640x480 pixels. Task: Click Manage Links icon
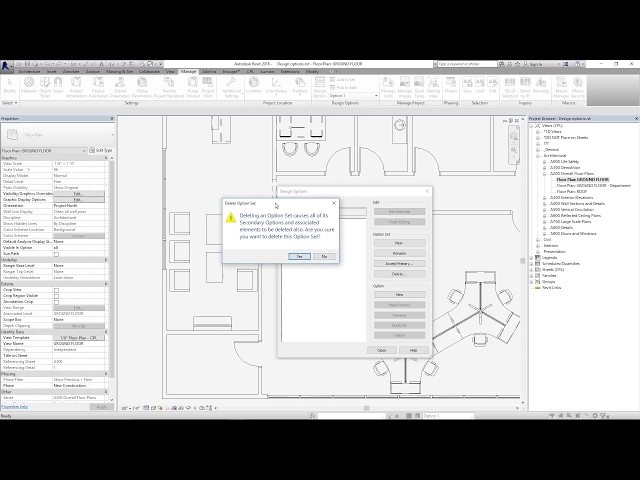click(388, 87)
